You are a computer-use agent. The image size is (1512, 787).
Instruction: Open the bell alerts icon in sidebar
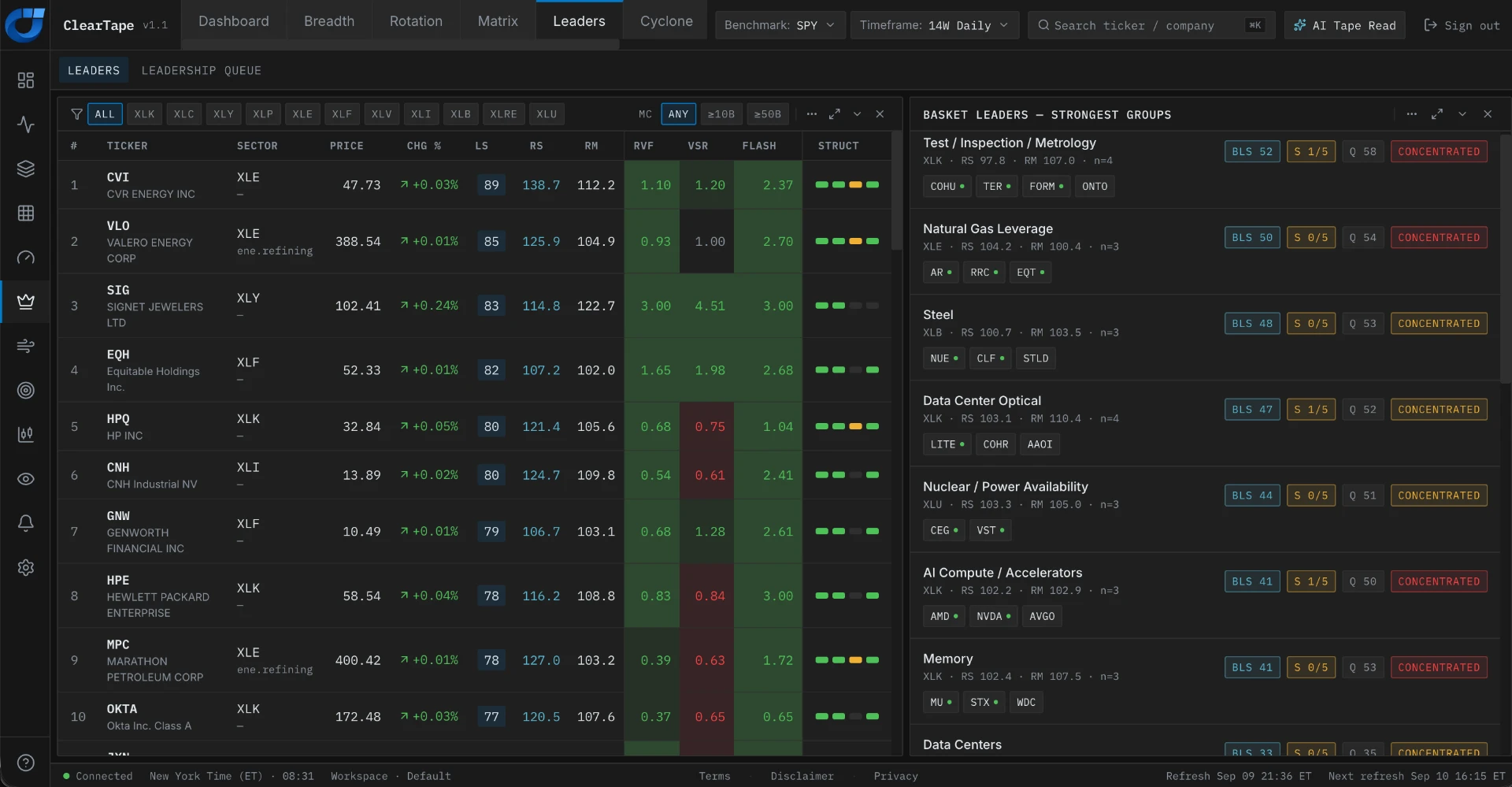pos(26,523)
